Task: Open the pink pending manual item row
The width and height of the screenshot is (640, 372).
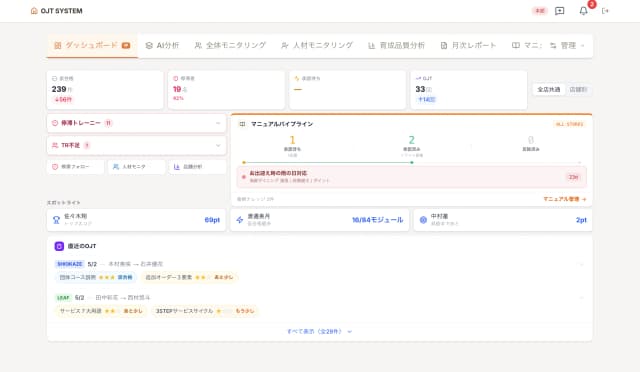Action: (x=412, y=177)
